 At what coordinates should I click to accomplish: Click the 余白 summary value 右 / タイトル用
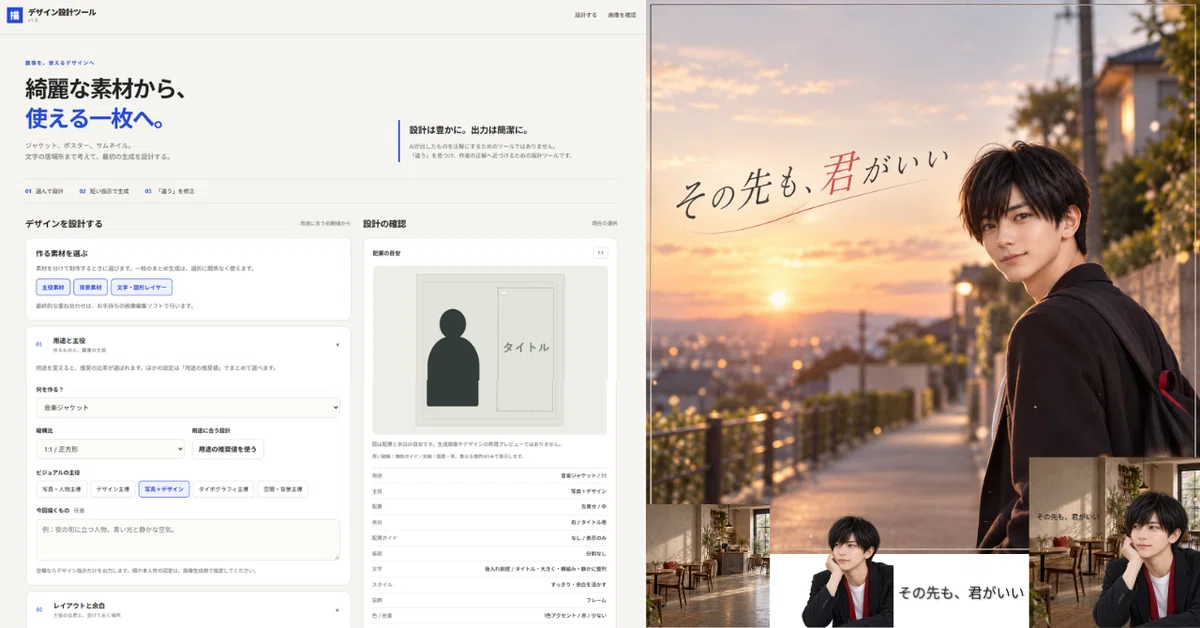point(588,522)
